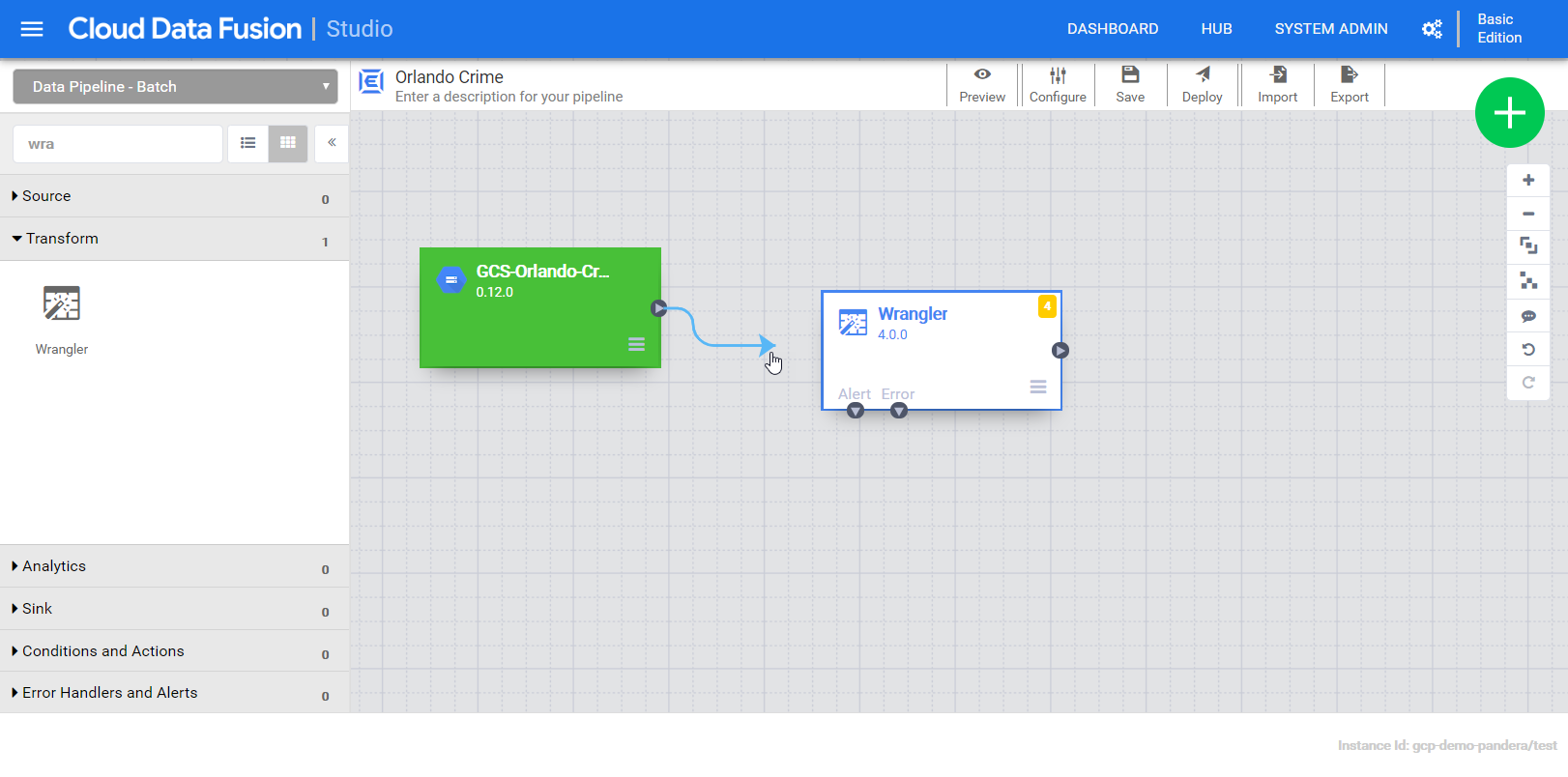Click the Preview eye icon
Screen dimensions: 1568x777
(x=982, y=75)
